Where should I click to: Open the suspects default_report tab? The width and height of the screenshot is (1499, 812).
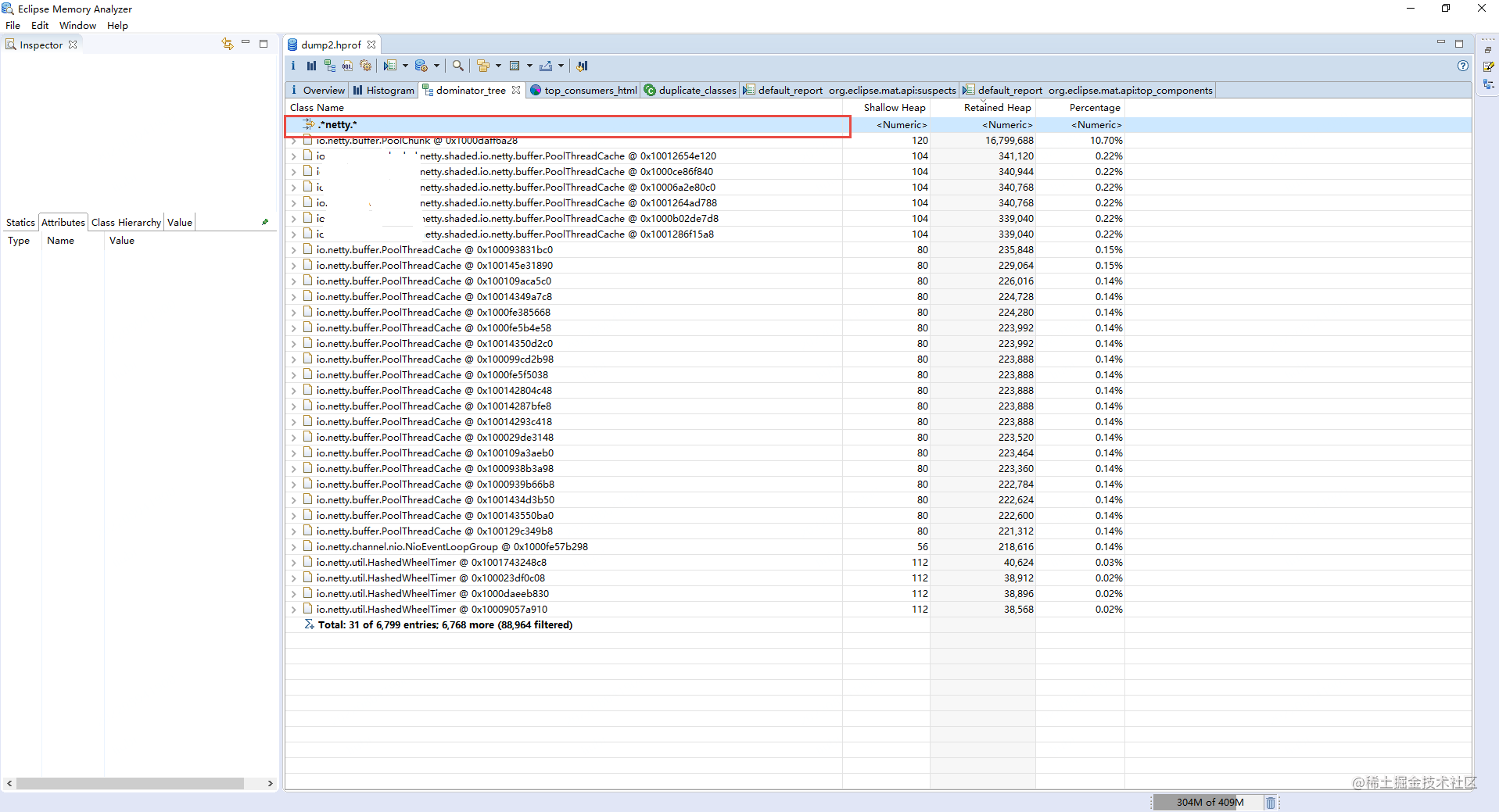pyautogui.click(x=850, y=90)
